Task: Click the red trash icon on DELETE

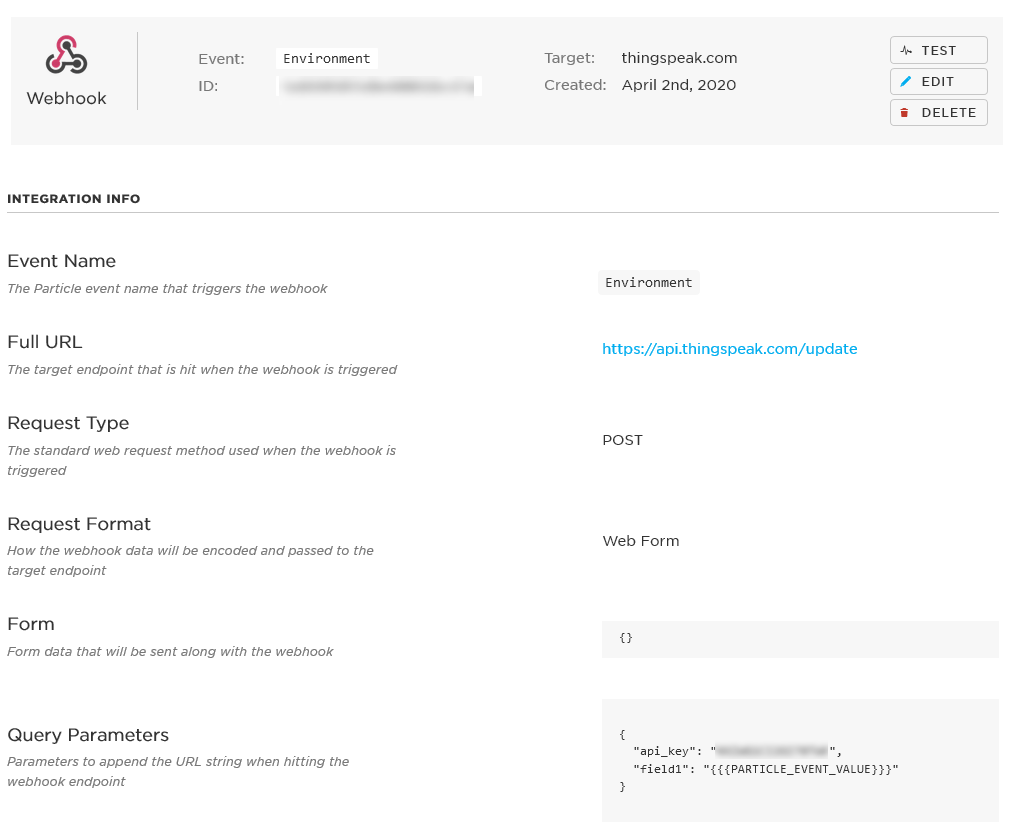Action: [905, 113]
